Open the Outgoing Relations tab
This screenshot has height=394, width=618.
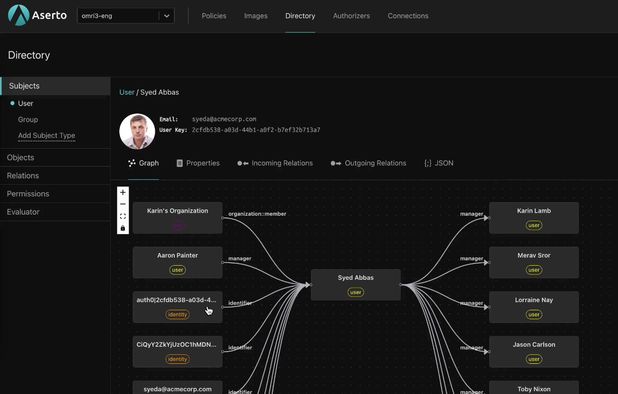(368, 163)
